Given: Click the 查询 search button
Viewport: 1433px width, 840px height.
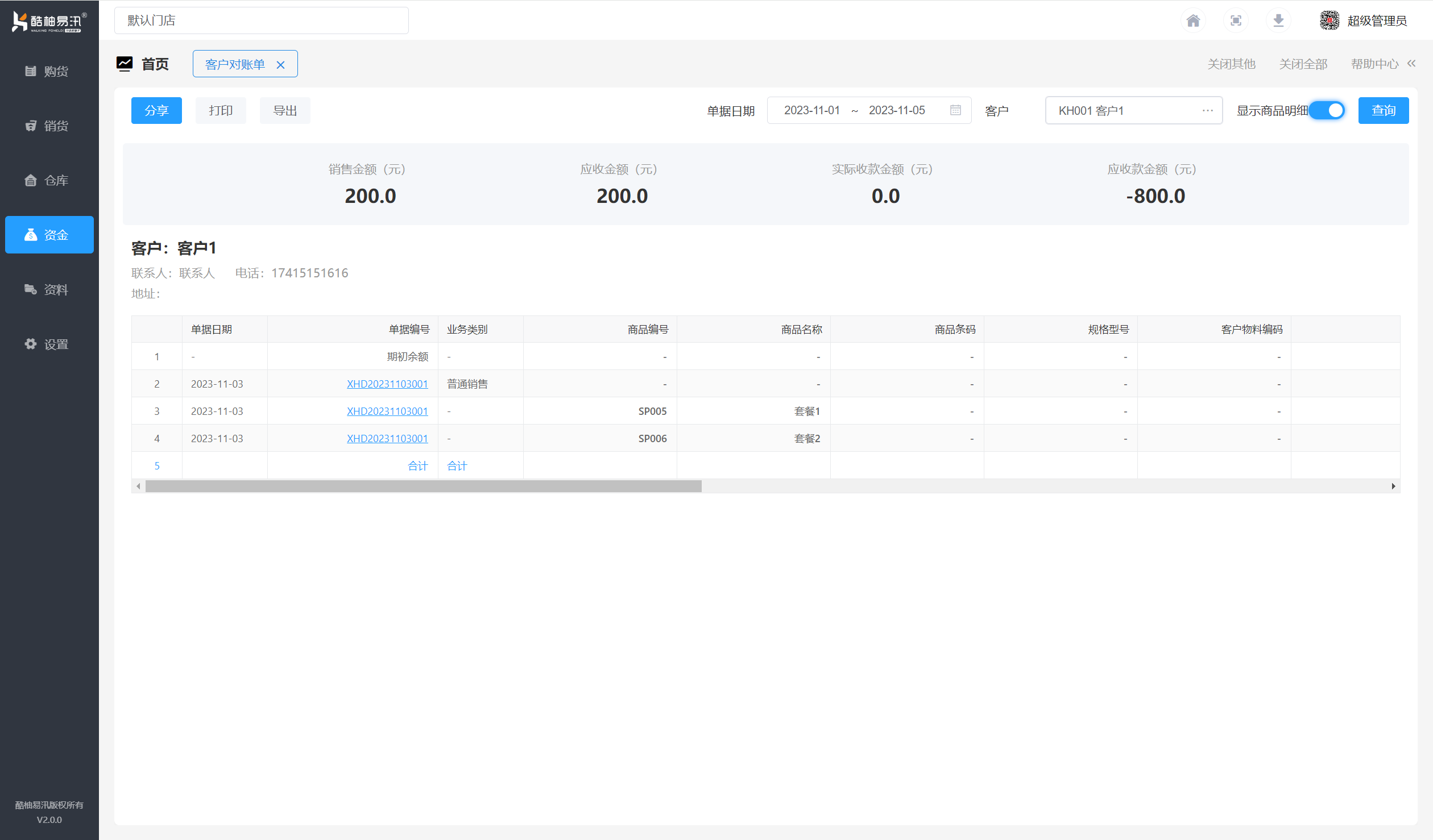Looking at the screenshot, I should [1383, 110].
